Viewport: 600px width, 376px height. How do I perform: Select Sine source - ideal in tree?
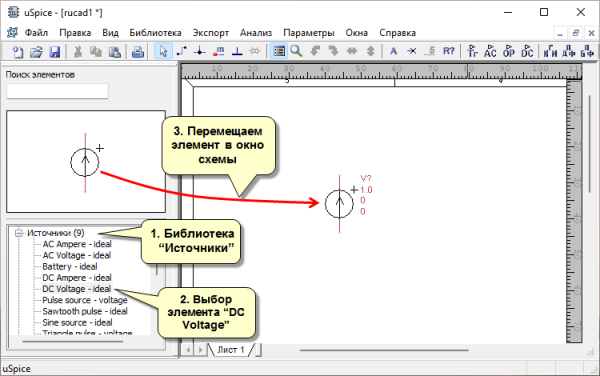coord(77,322)
